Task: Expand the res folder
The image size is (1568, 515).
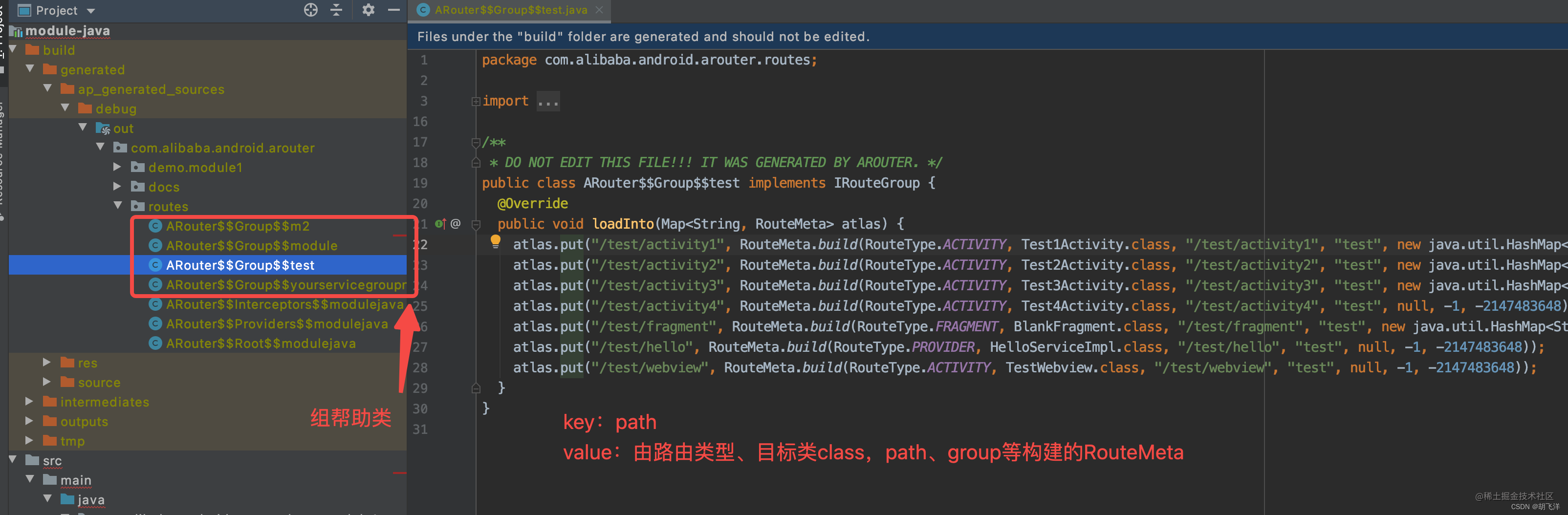Action: click(47, 362)
